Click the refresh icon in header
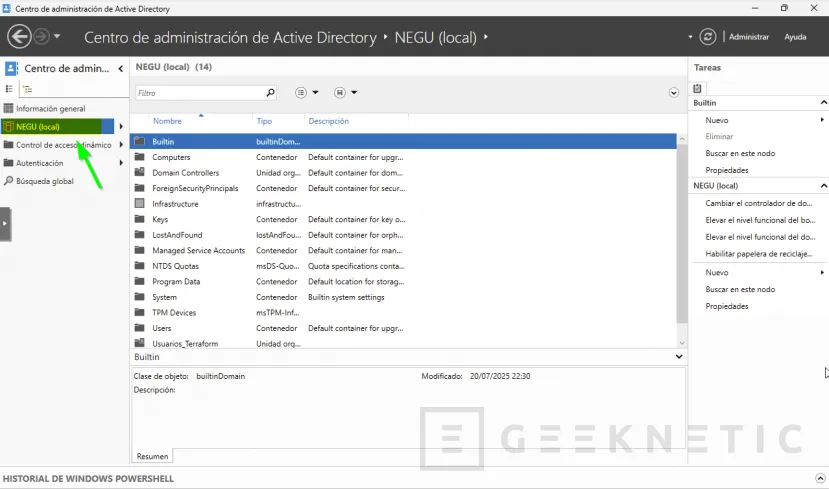The width and height of the screenshot is (829, 489). [x=707, y=36]
